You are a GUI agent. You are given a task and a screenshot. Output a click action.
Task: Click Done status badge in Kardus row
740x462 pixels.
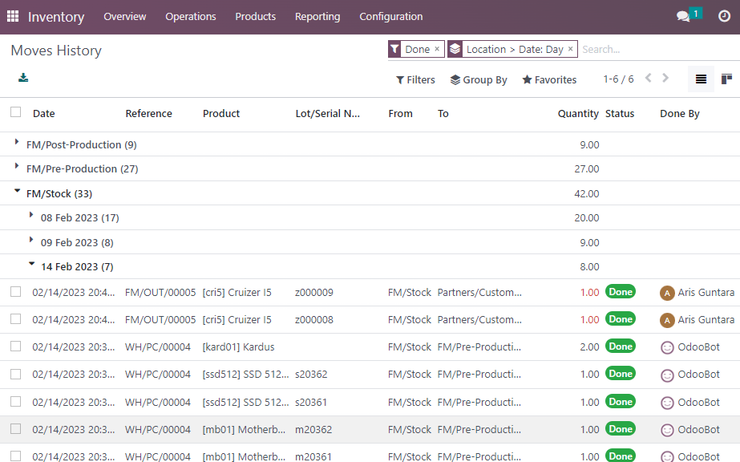(620, 346)
